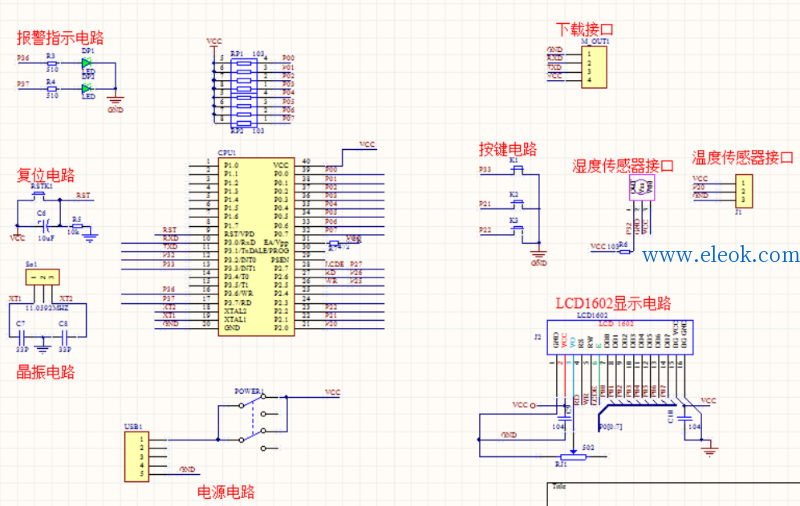The height and width of the screenshot is (506, 800).
Task: Click the round humidity sensor component
Action: tap(641, 188)
